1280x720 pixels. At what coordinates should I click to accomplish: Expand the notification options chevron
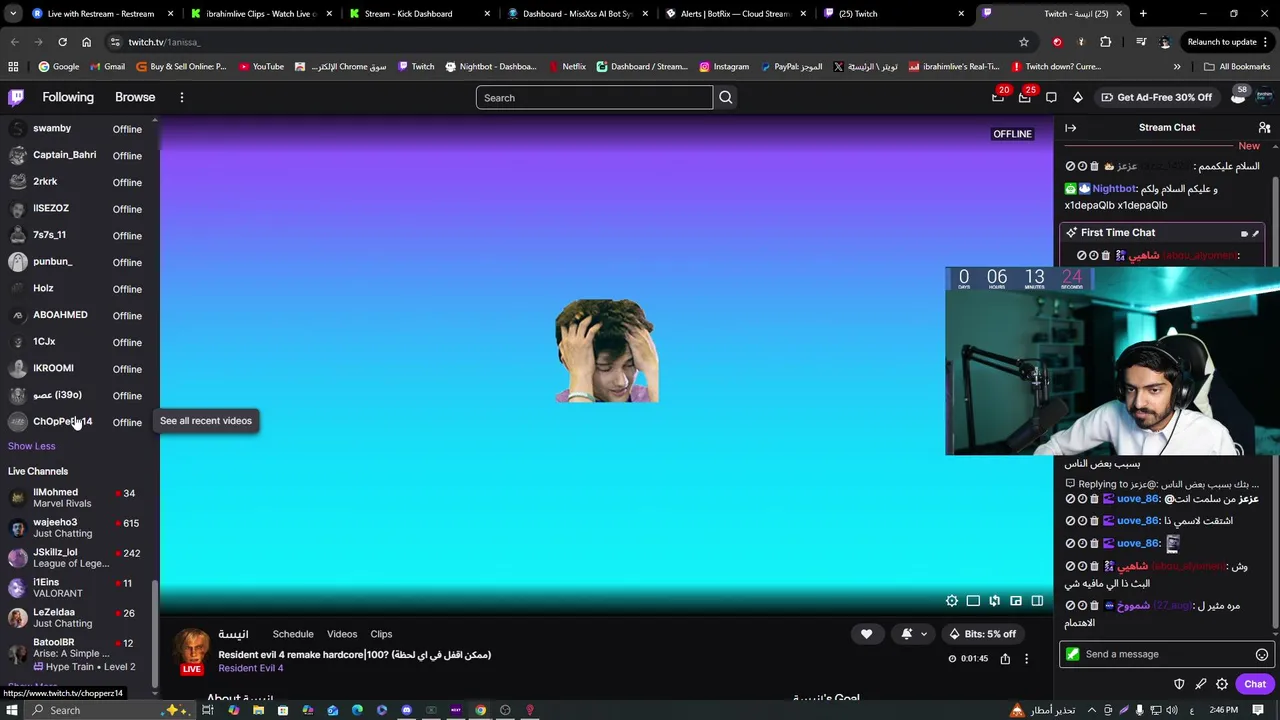coord(924,634)
